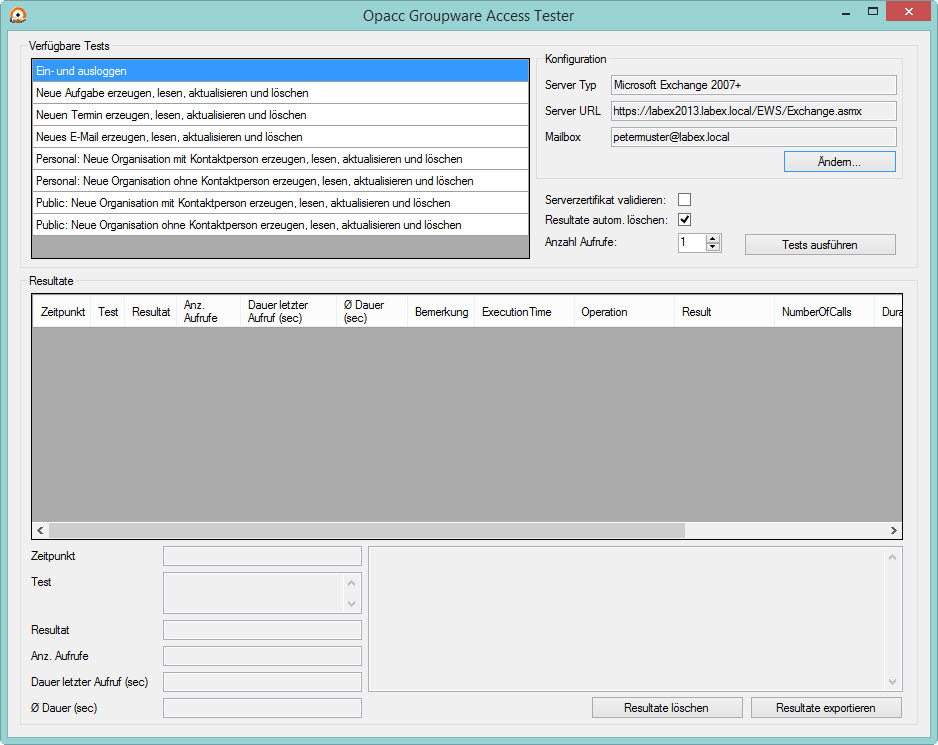Click the results grid right scroll arrow
The width and height of the screenshot is (938, 745).
click(893, 530)
